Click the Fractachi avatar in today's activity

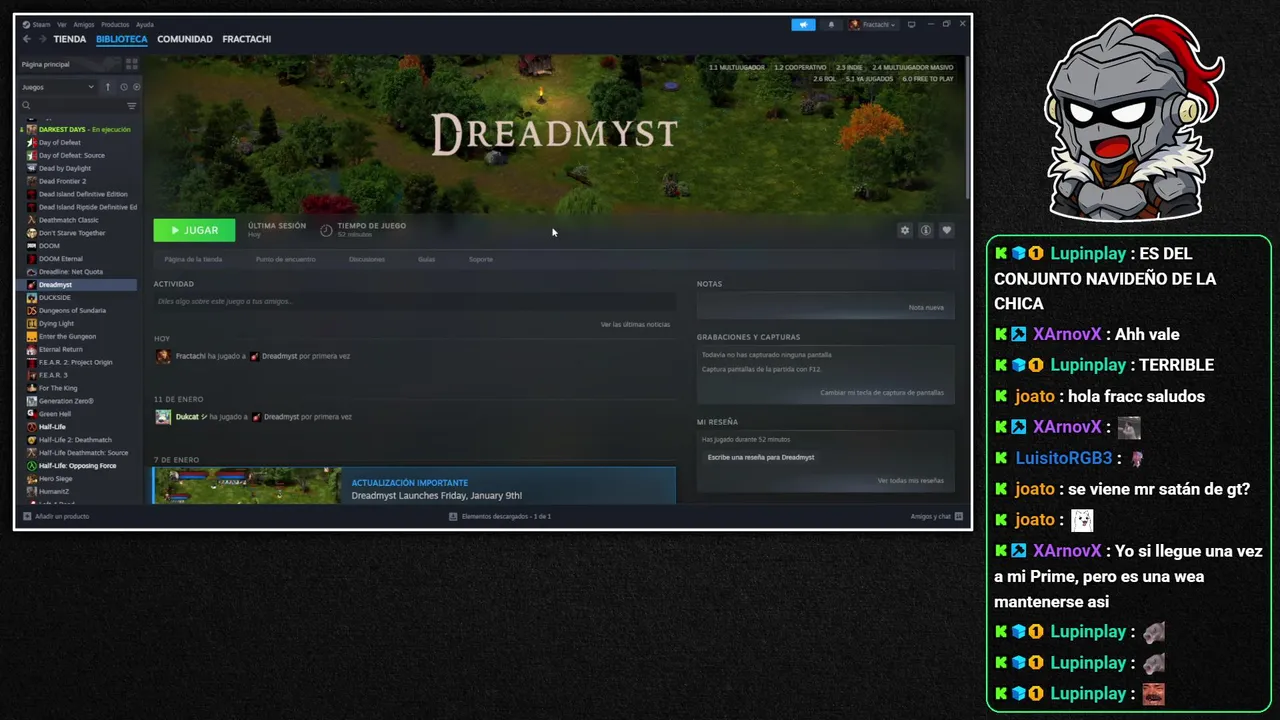[163, 356]
